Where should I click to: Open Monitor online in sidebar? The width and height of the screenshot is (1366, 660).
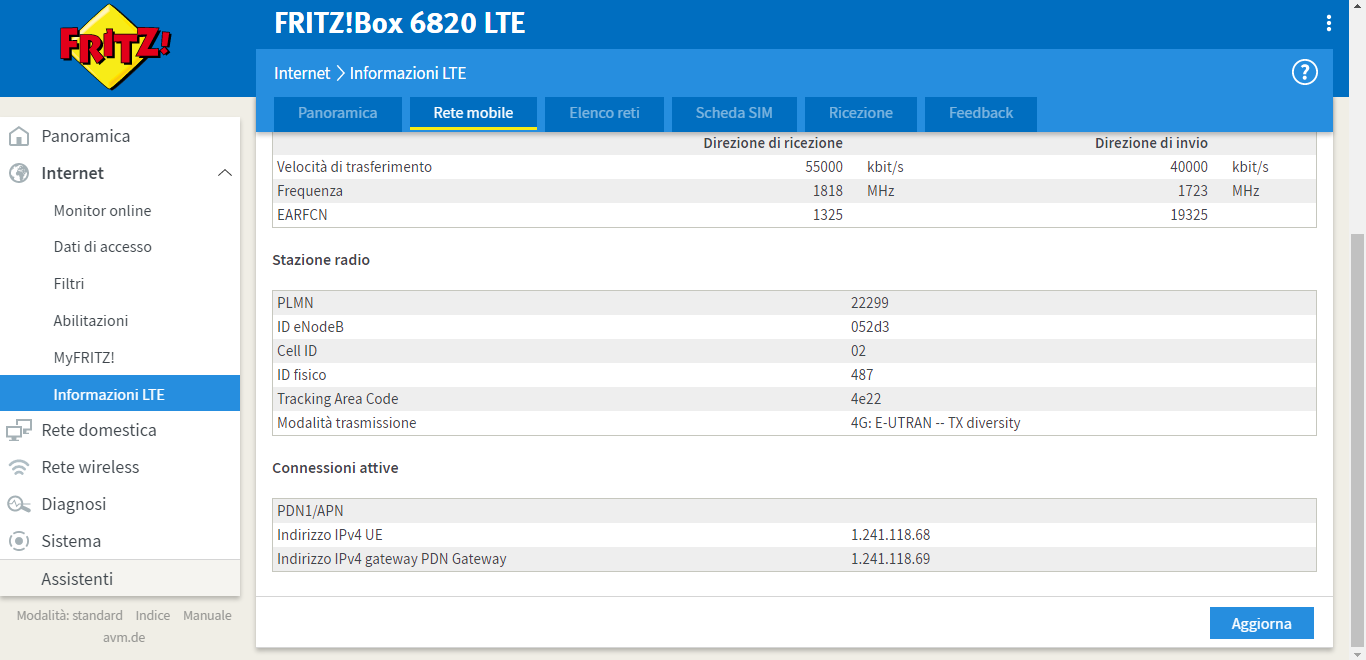pos(102,210)
